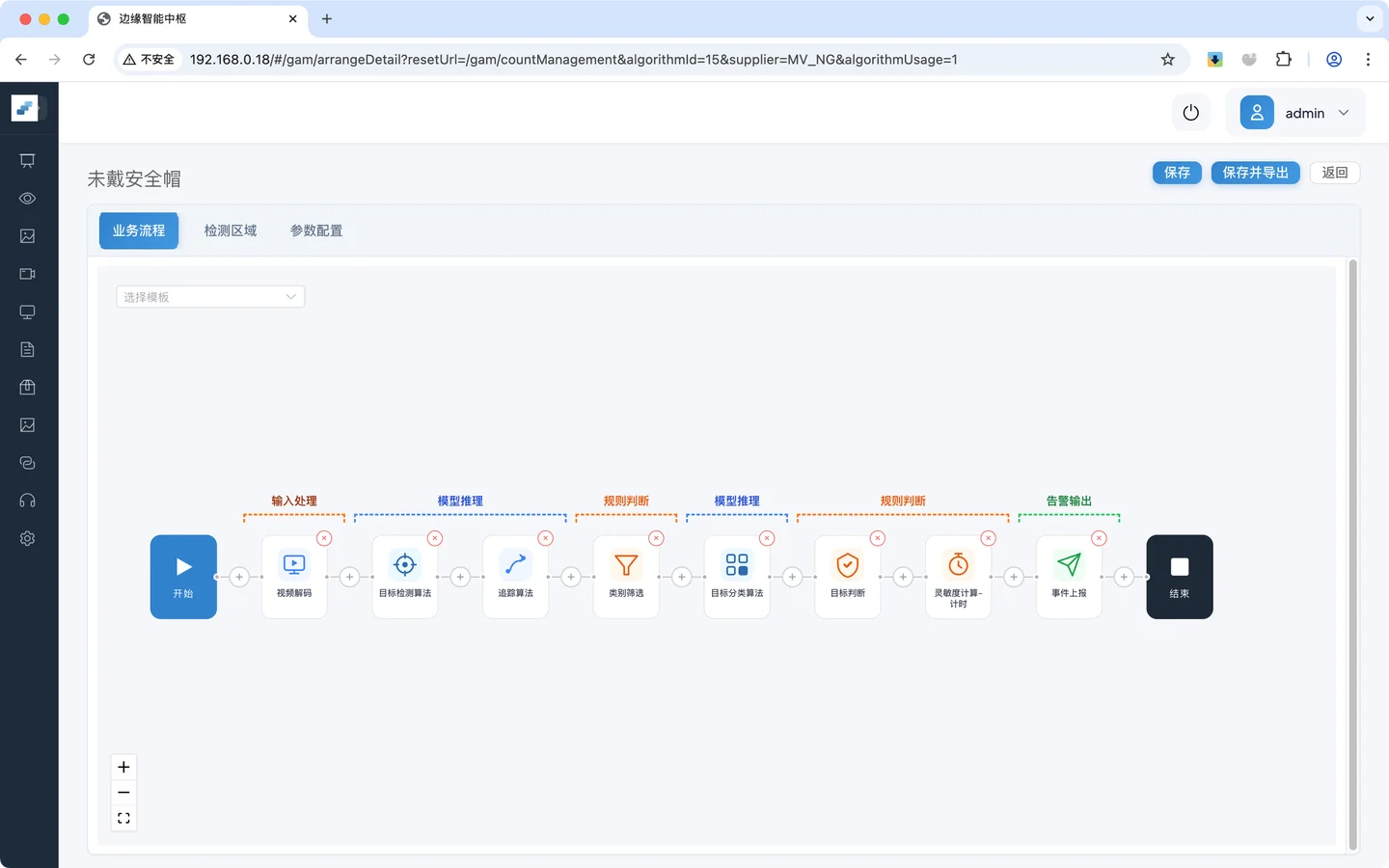This screenshot has height=868, width=1389.
Task: Open the 选择模板 template dropdown
Action: pos(210,297)
